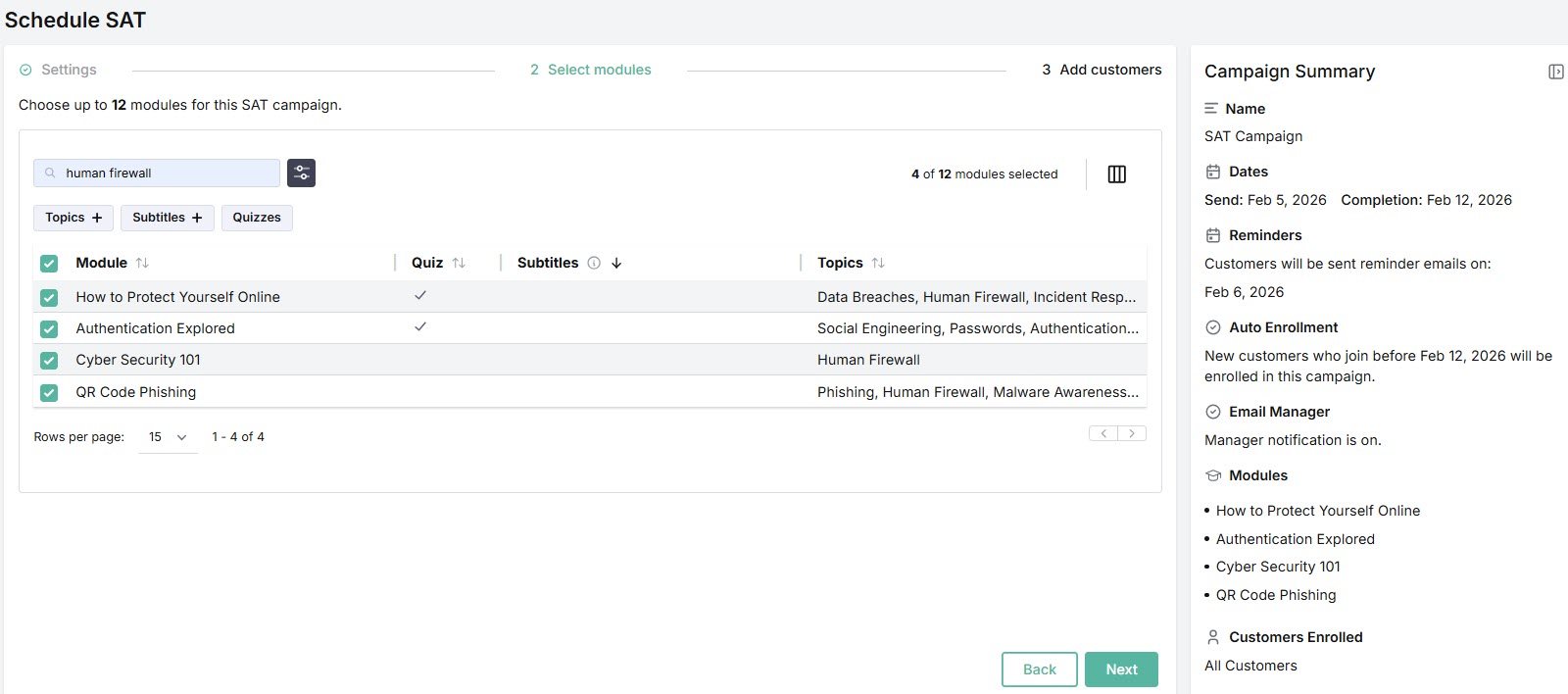
Task: Go to the Settings step
Action: 59,70
